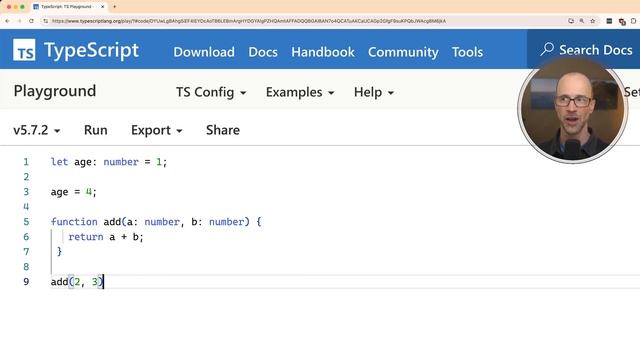Expand the Examples dropdown

pyautogui.click(x=300, y=92)
